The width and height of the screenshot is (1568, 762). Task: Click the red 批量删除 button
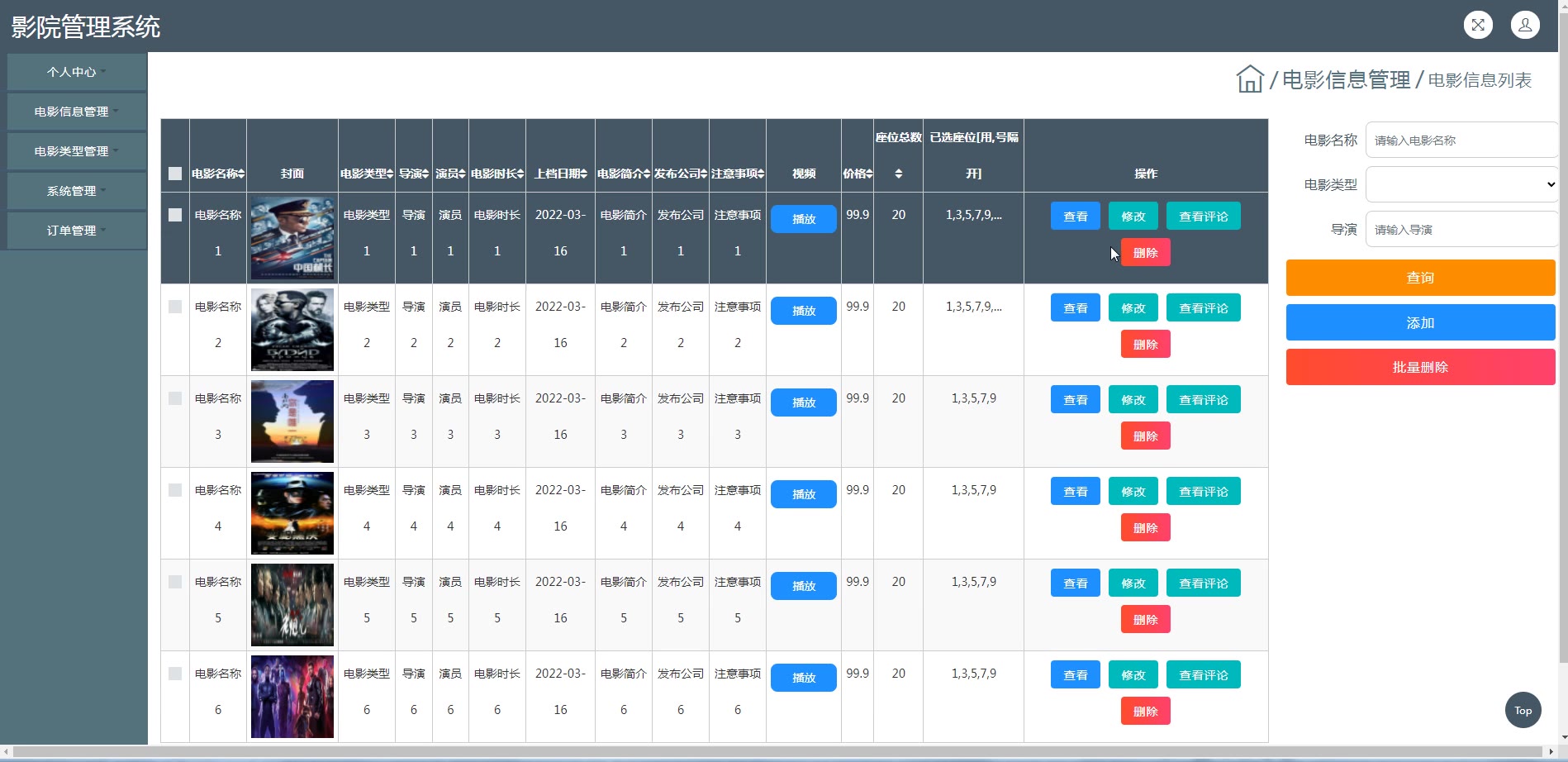click(1419, 367)
